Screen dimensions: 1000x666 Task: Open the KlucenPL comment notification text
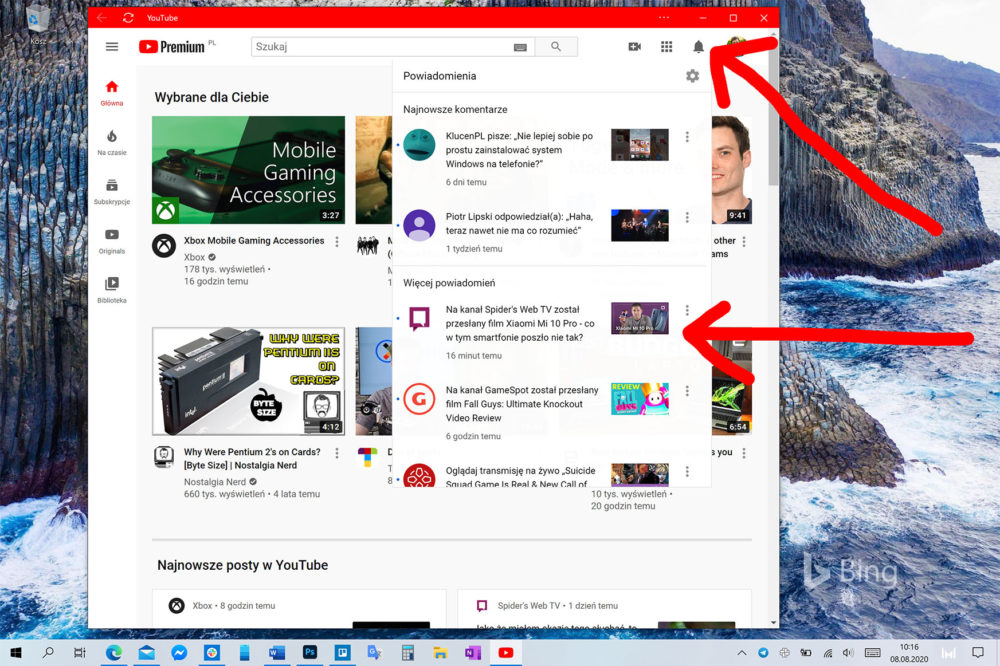click(x=519, y=150)
